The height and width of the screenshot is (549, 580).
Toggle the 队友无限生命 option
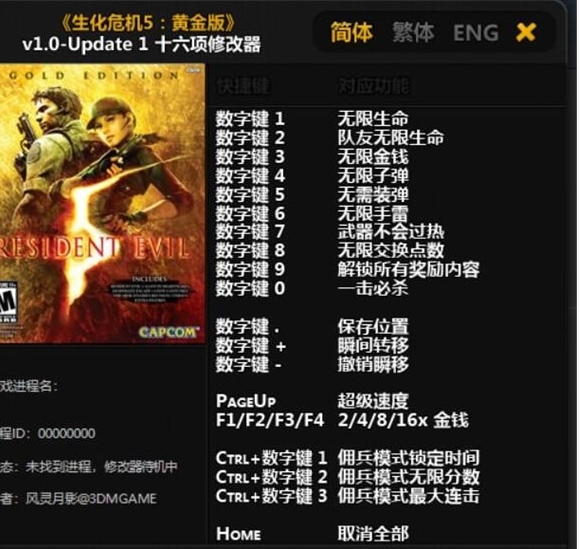pos(391,138)
